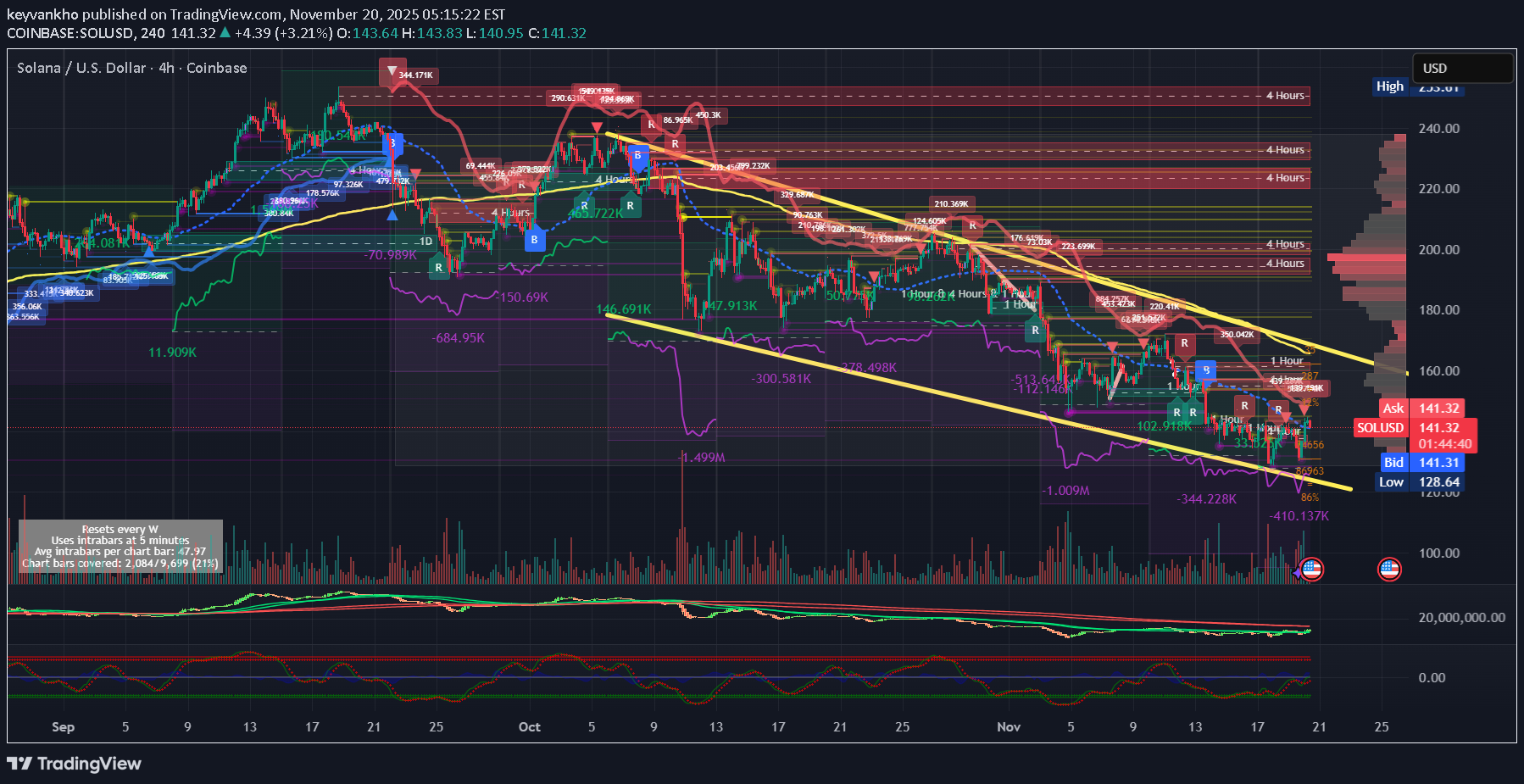Click the red SOLUSD last price label
Viewport: 1524px width, 784px height.
click(1380, 428)
